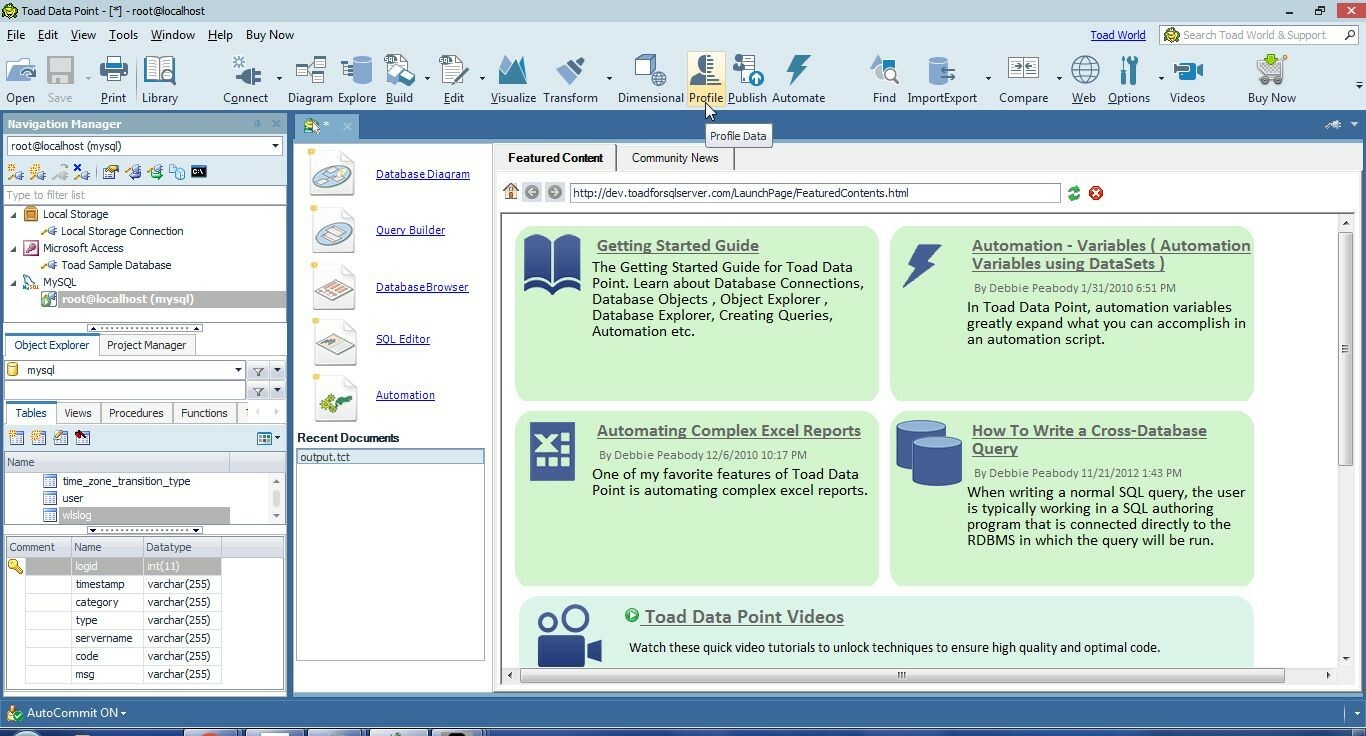Open the Getting Started Guide link
Screen dimensions: 1366x736
[677, 245]
